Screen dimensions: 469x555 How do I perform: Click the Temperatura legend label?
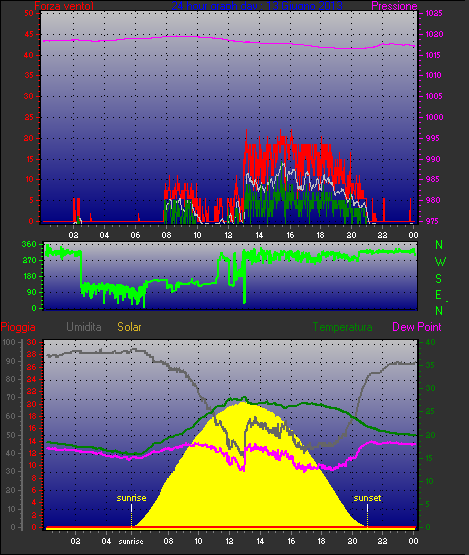coord(342,327)
